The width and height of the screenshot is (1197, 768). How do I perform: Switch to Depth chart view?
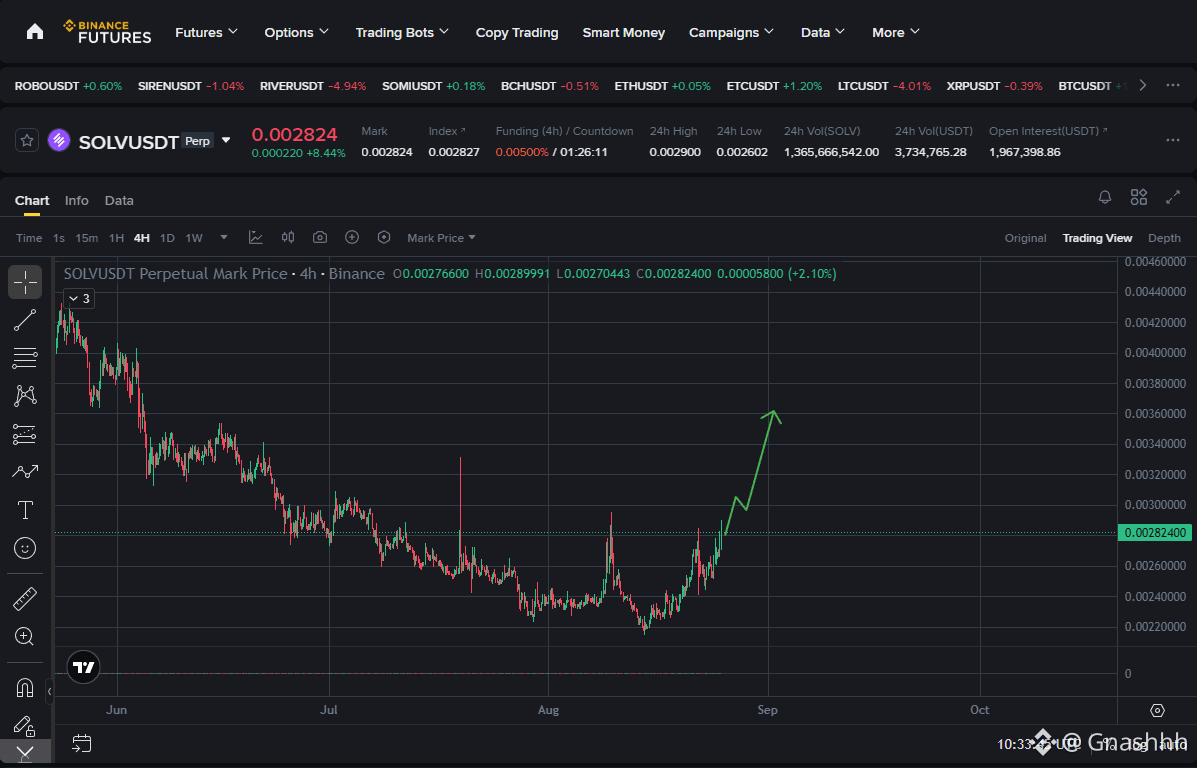tap(1164, 238)
